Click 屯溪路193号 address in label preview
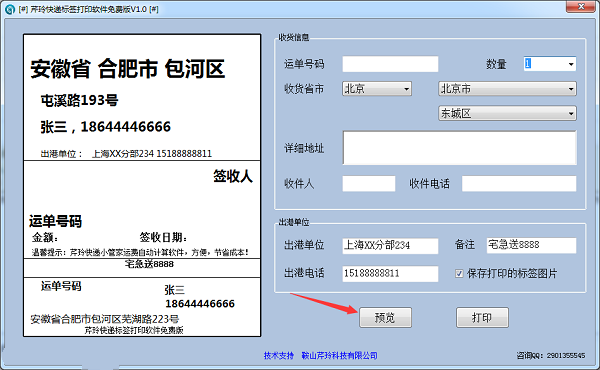Viewport: 600px width, 370px height. click(x=79, y=101)
